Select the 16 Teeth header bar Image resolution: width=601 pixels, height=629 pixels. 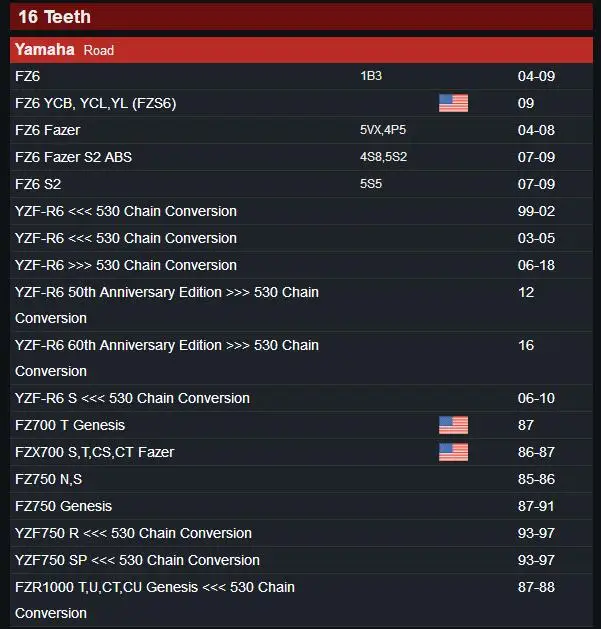click(301, 17)
